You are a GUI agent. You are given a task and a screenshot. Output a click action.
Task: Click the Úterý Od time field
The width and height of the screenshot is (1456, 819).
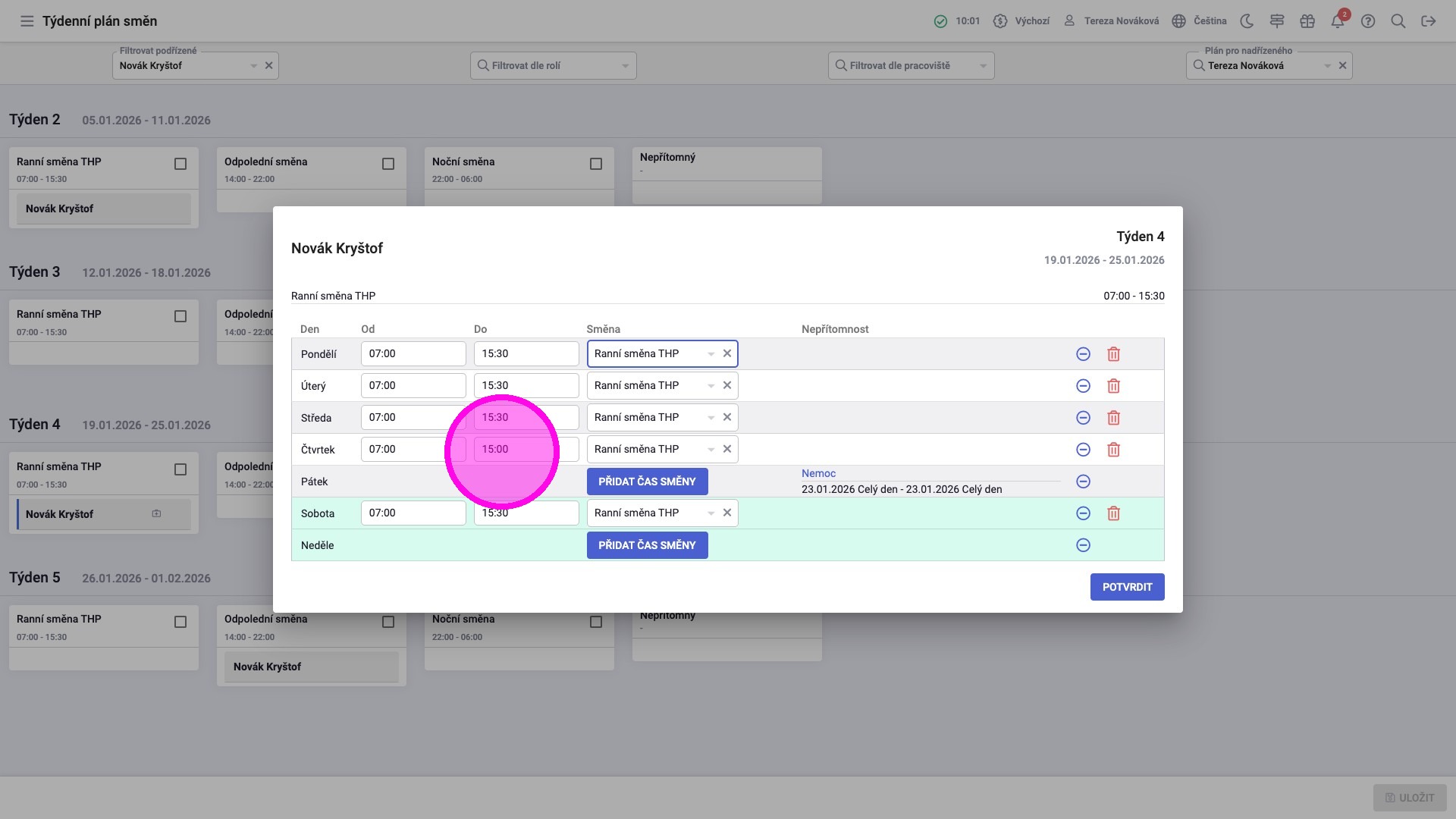click(x=413, y=386)
